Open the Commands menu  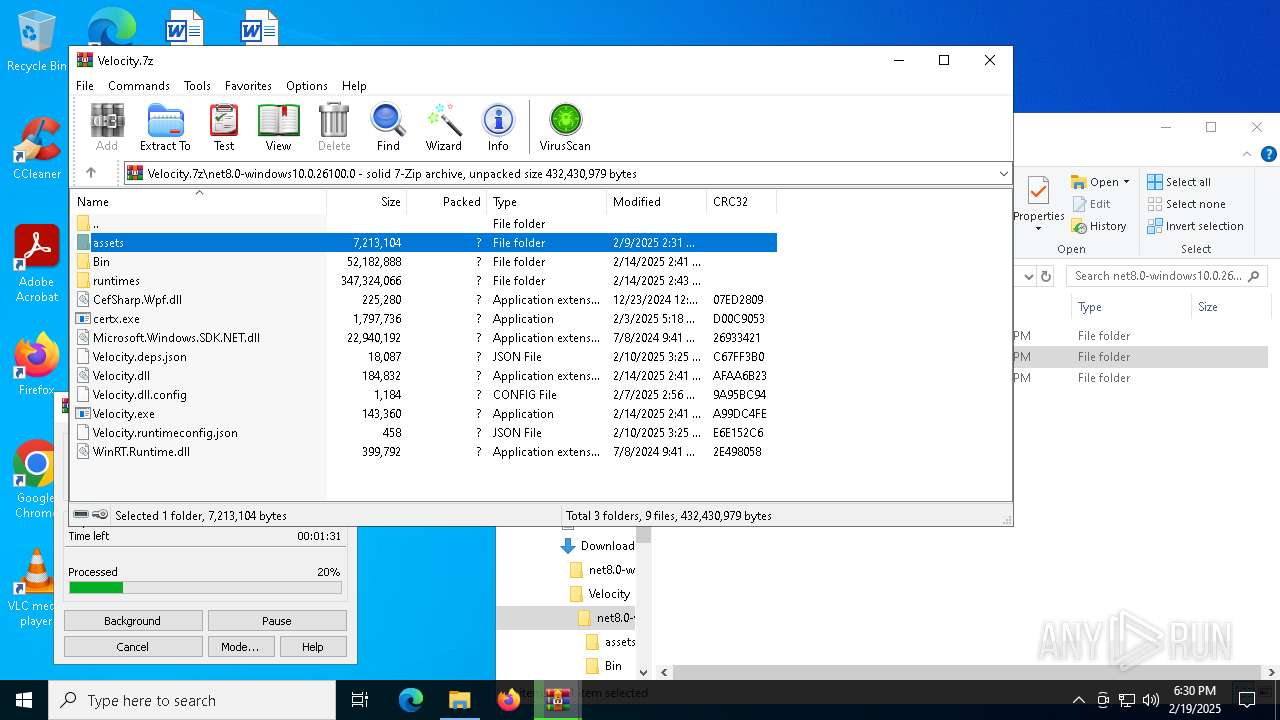pyautogui.click(x=139, y=86)
